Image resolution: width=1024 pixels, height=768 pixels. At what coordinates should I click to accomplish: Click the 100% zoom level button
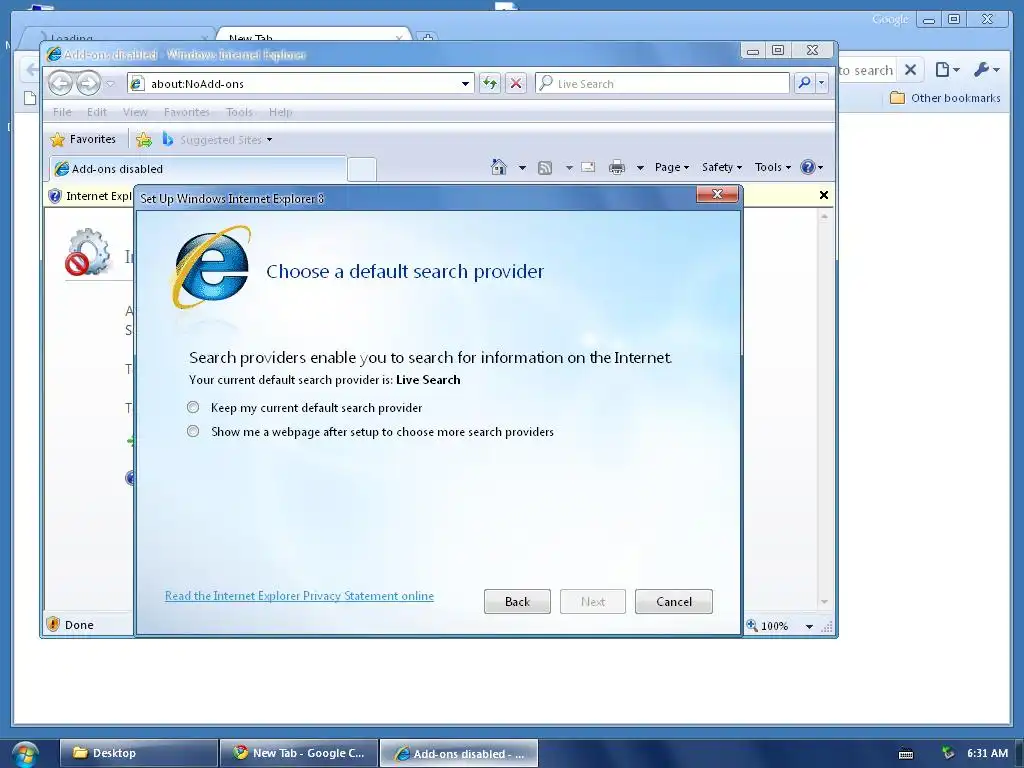pyautogui.click(x=768, y=626)
